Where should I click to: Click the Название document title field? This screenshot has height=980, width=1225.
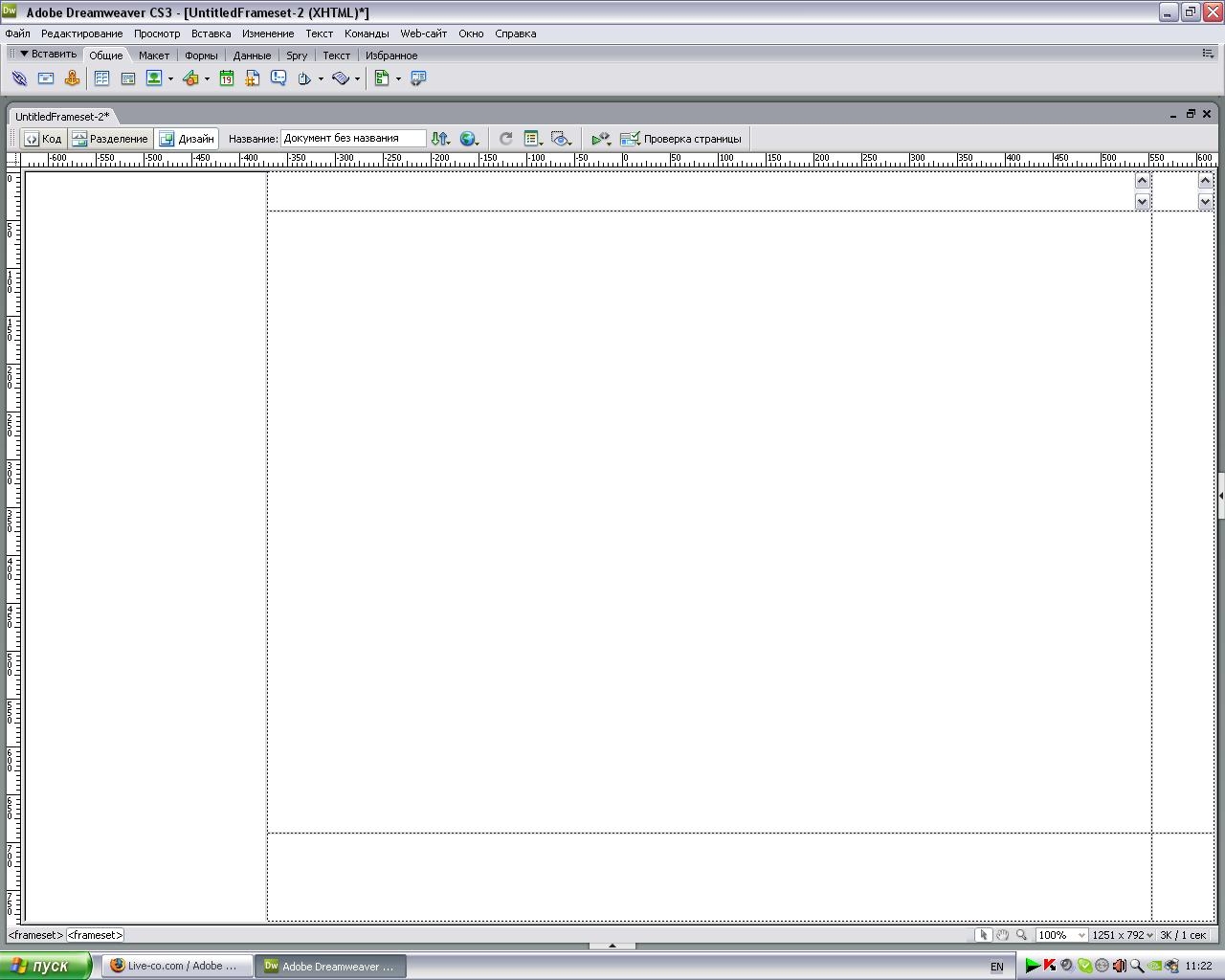(352, 139)
